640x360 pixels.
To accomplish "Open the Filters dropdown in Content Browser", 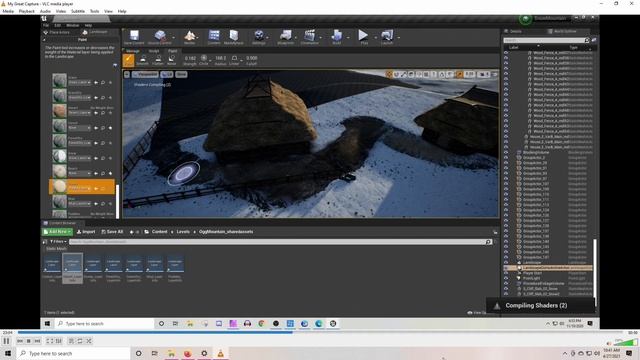I will point(58,242).
